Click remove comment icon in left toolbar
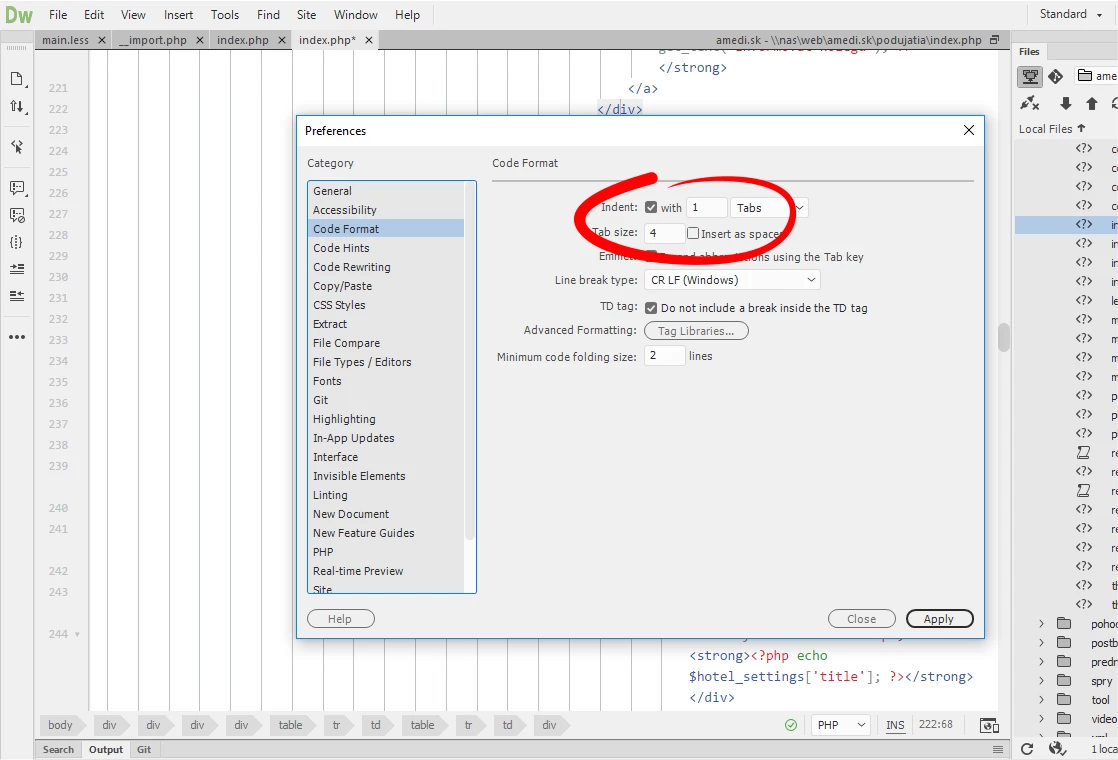The width and height of the screenshot is (1118, 760). point(17,215)
